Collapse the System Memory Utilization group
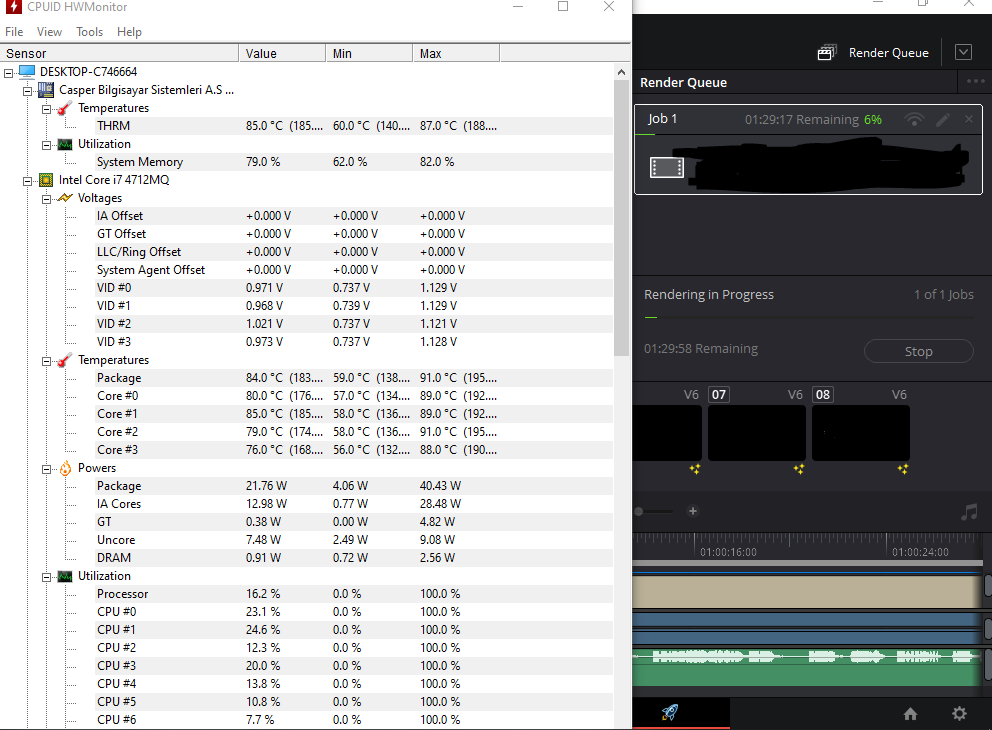 click(46, 145)
